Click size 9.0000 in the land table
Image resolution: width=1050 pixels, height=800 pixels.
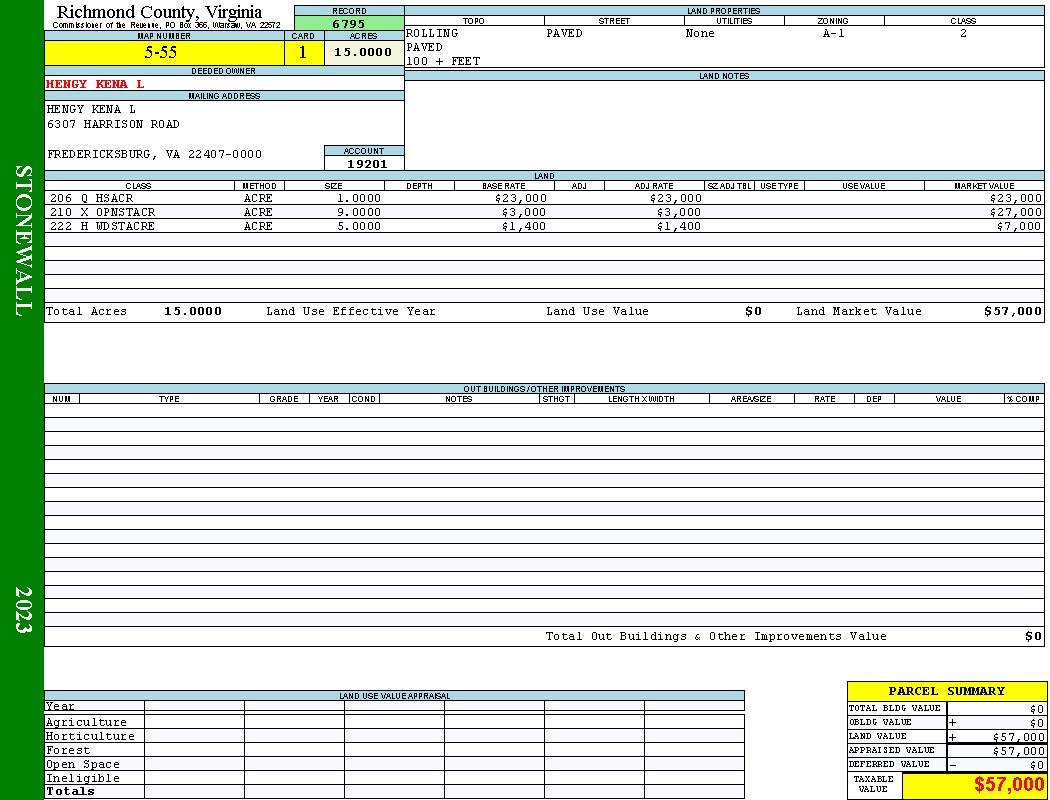(x=359, y=212)
